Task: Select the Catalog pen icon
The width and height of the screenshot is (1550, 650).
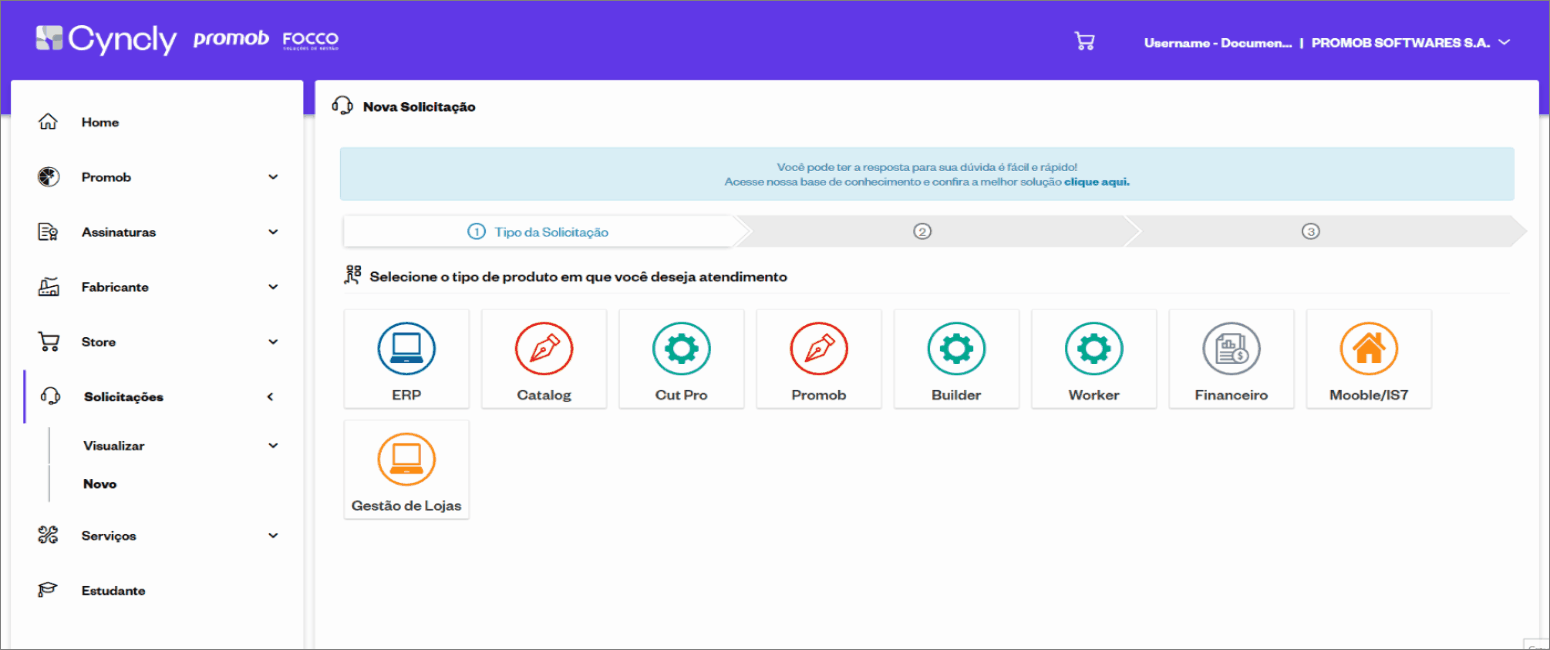Action: [544, 348]
